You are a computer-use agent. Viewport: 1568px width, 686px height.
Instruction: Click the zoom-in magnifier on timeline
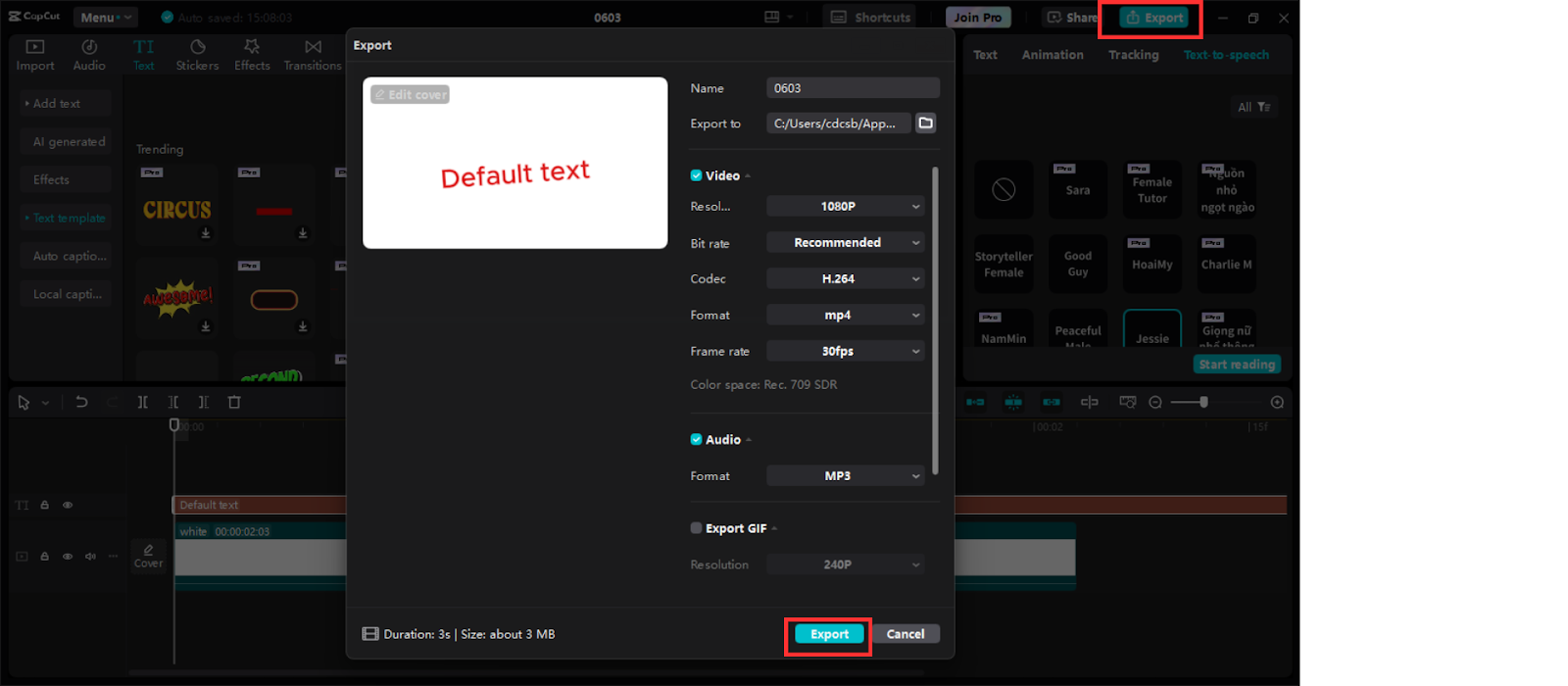[1277, 402]
